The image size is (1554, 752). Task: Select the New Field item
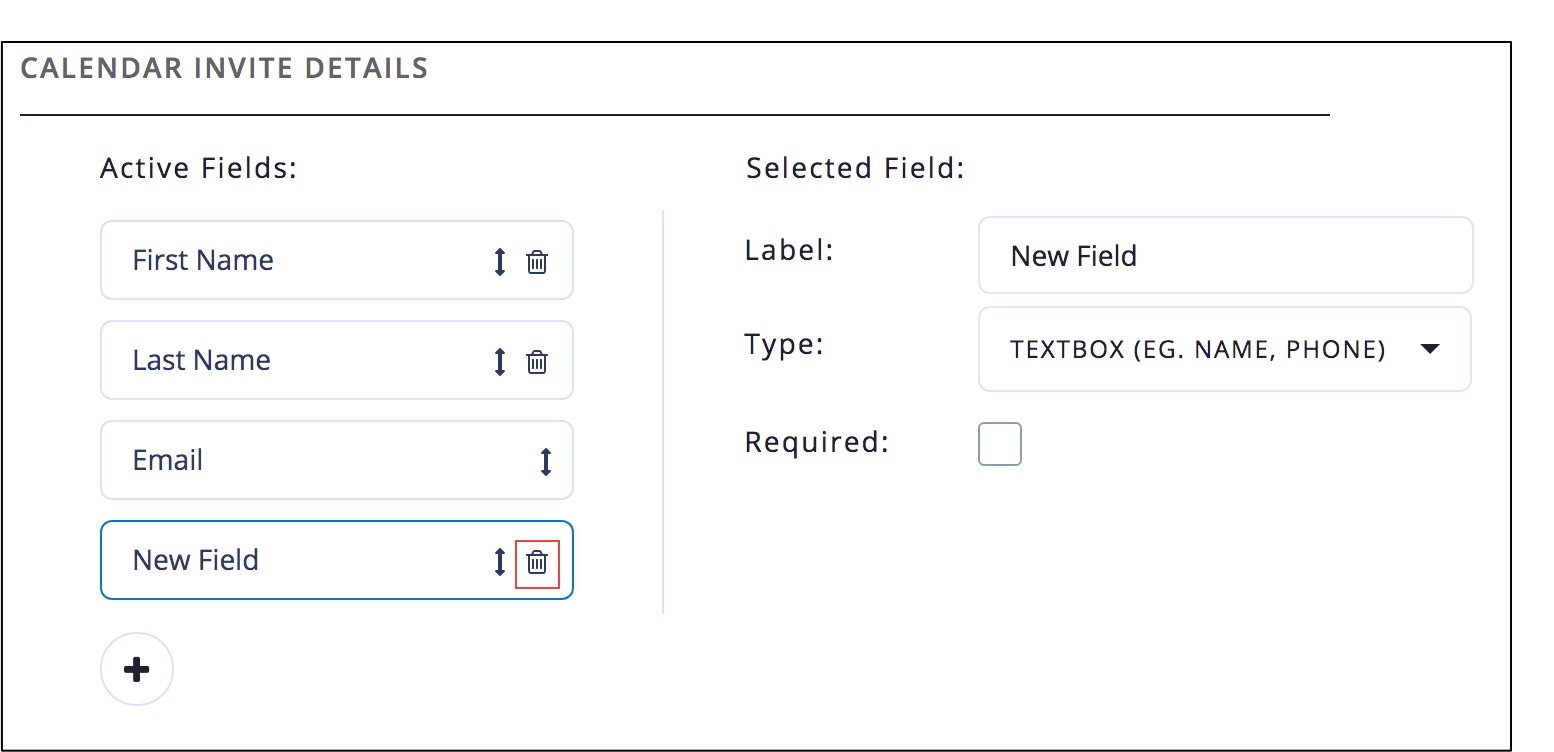pyautogui.click(x=196, y=560)
